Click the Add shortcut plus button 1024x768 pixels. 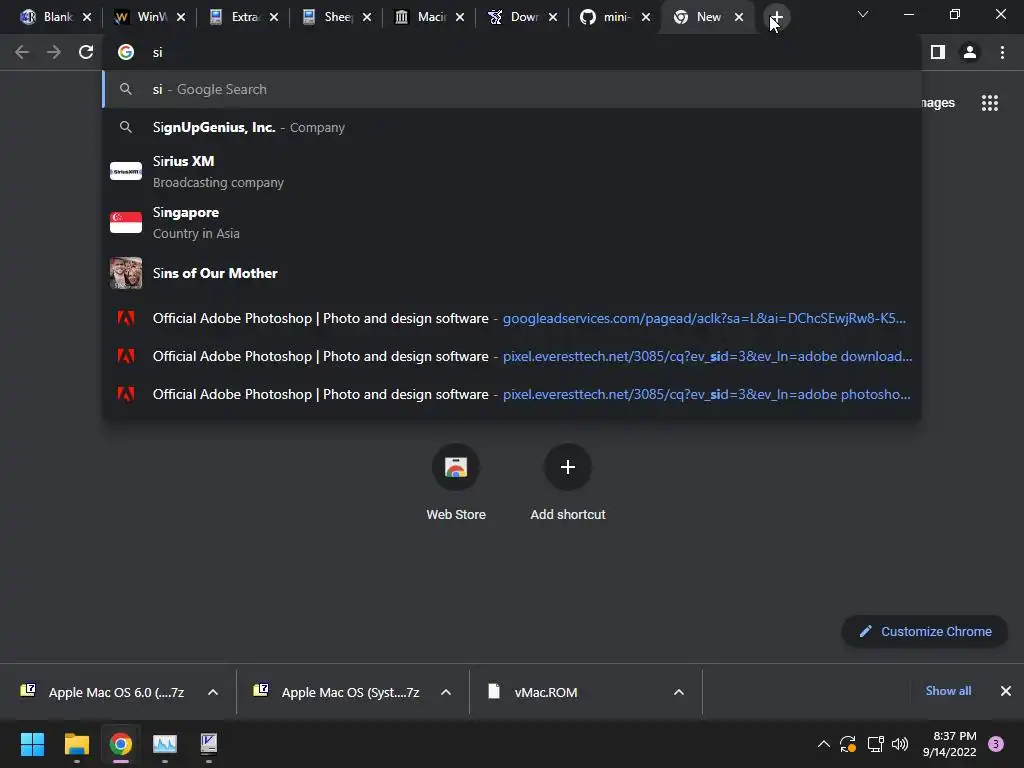click(568, 467)
